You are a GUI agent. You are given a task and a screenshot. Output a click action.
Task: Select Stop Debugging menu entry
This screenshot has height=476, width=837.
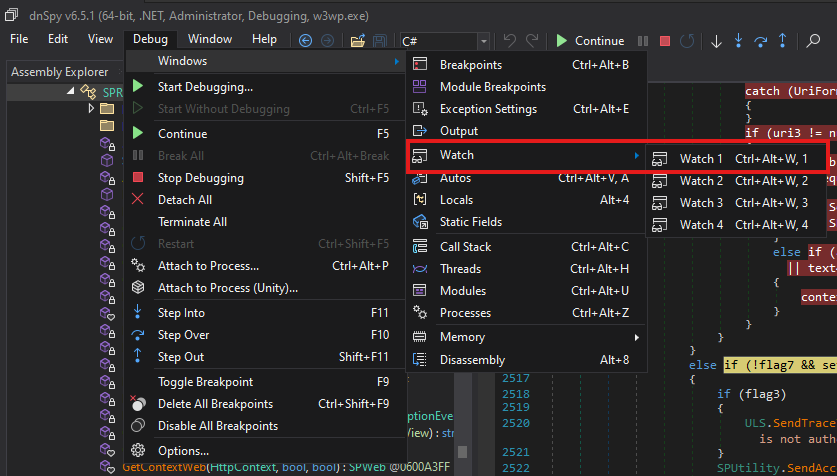(265, 178)
